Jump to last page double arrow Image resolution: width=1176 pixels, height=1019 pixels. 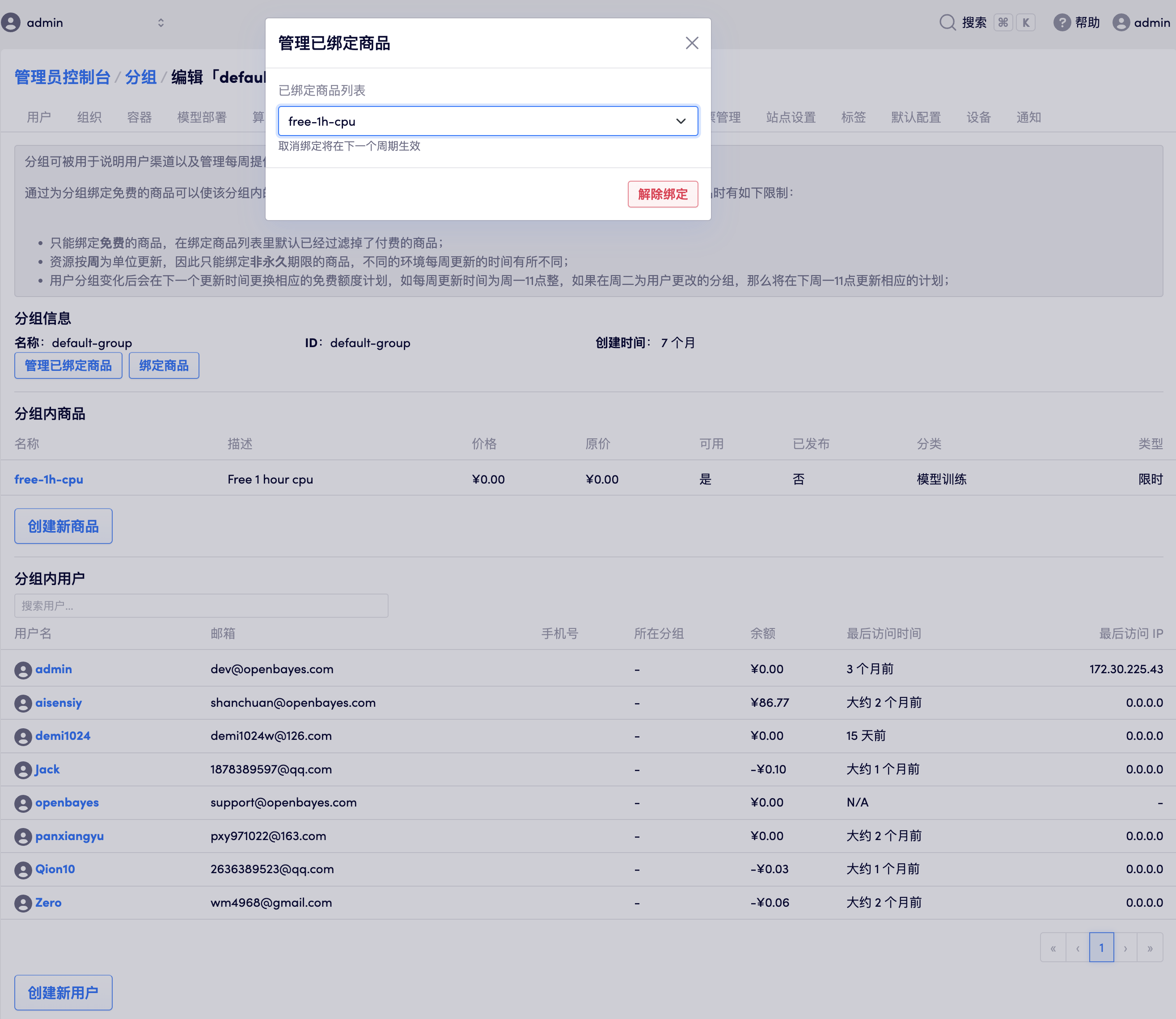point(1149,948)
